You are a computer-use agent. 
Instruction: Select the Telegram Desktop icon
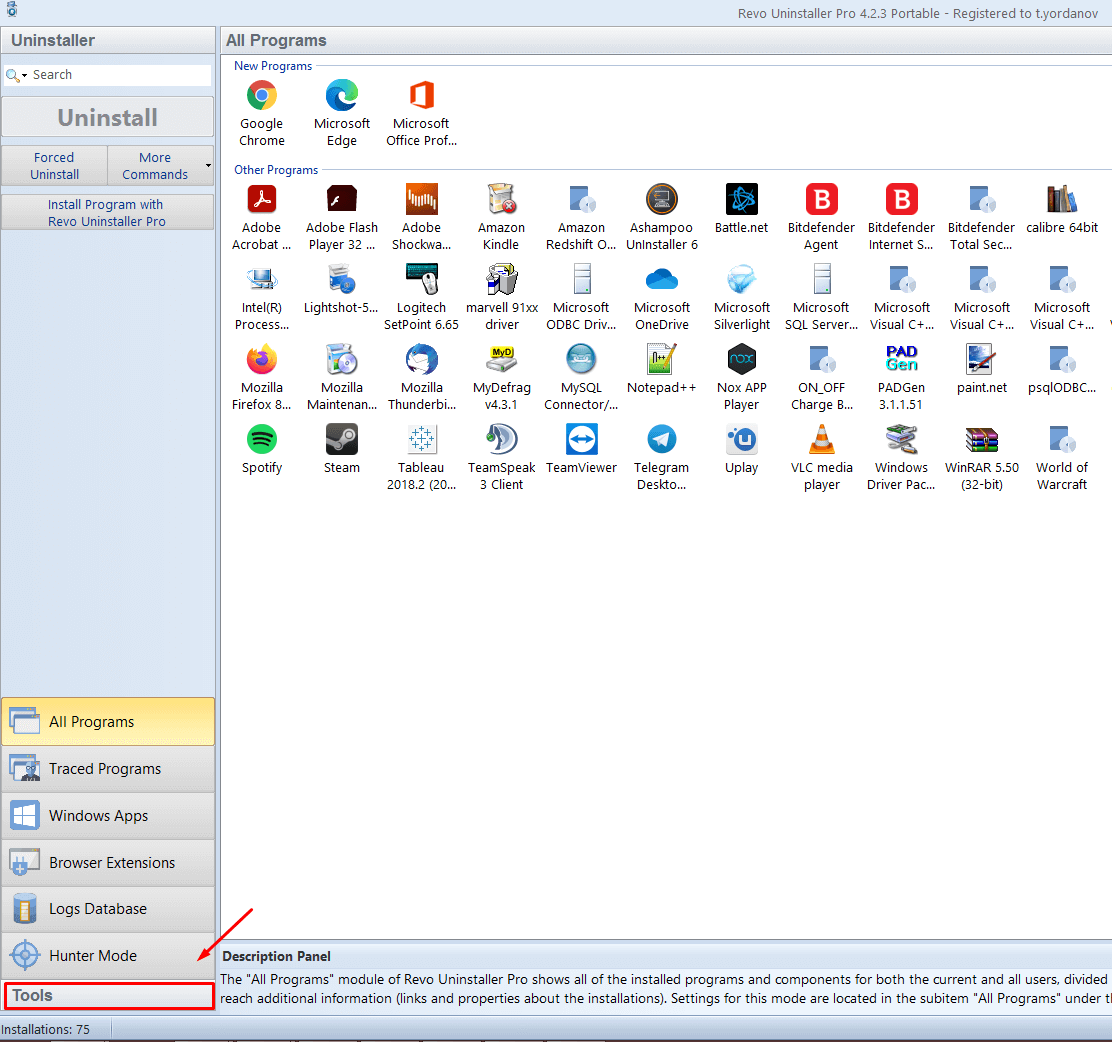[x=662, y=440]
